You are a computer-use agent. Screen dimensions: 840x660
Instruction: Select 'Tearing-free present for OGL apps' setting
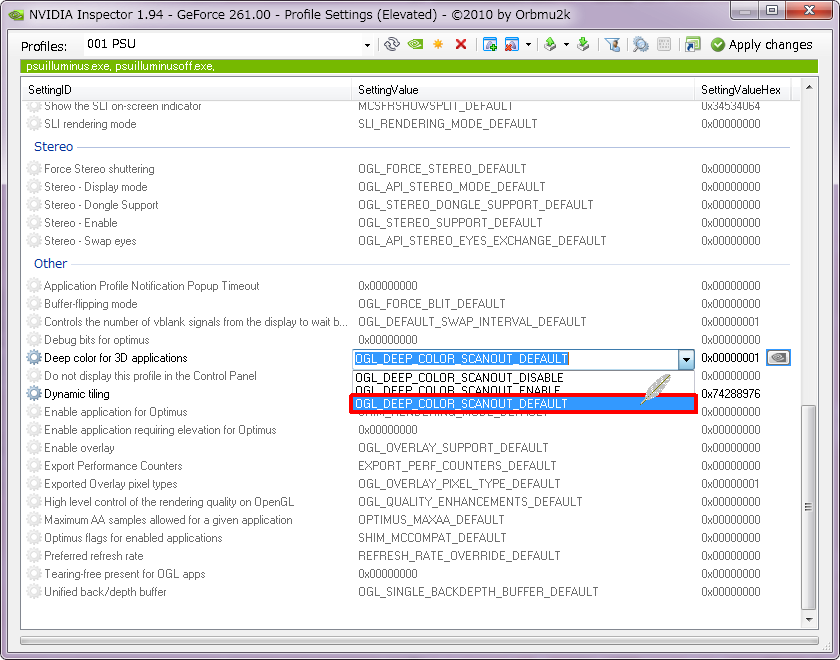coord(125,574)
